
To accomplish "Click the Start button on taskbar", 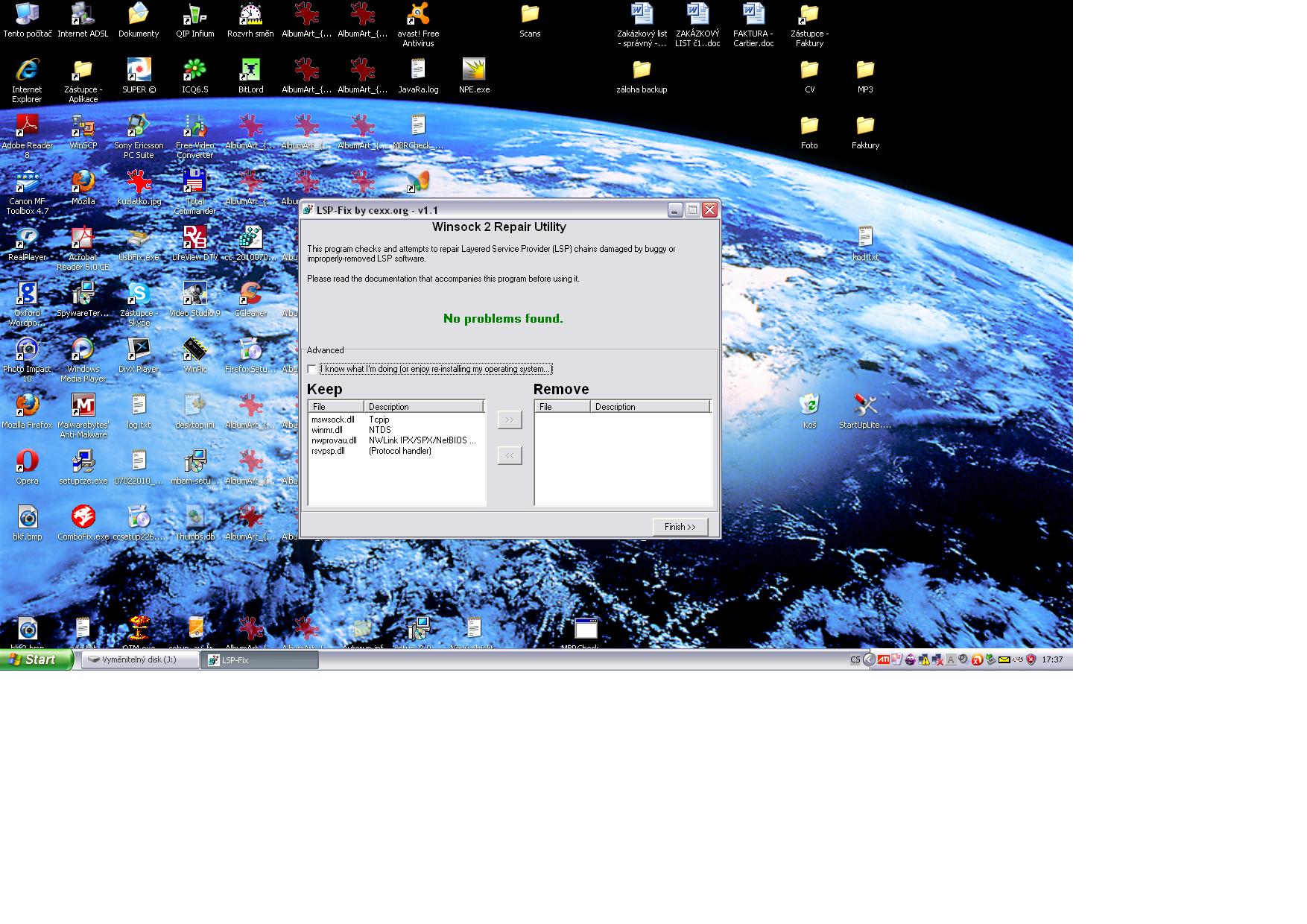I will 36,659.
